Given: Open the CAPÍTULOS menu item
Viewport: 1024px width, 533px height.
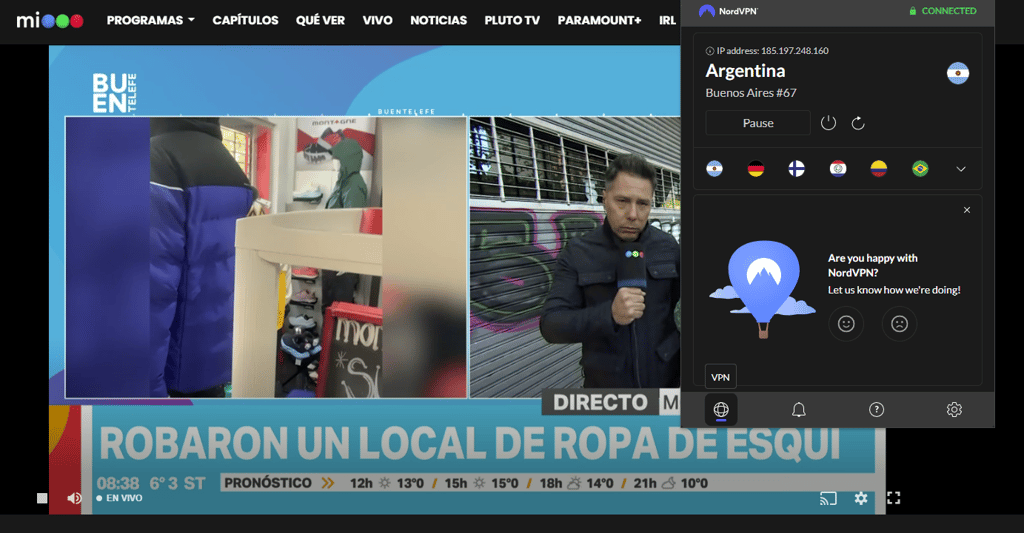Looking at the screenshot, I should (x=246, y=20).
